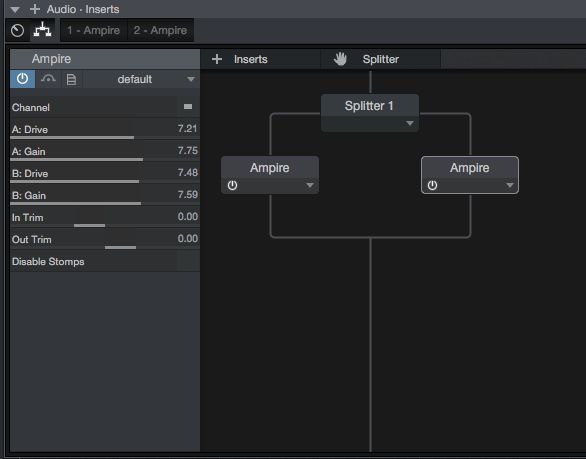
Task: Select the hand tool beside Splitter
Action: [340, 59]
